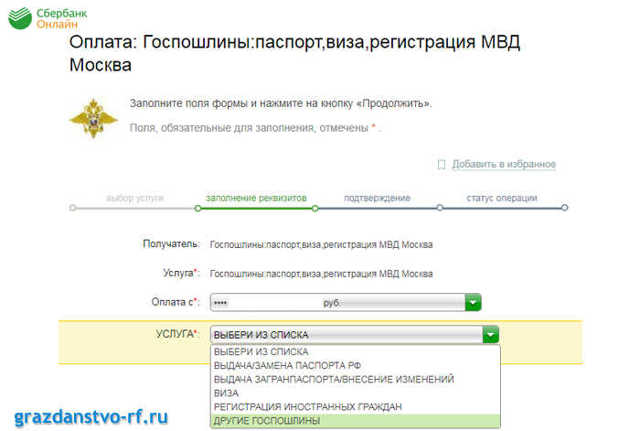Choose ВЫДАЧА/ЗАМЕНА ПАСПОРТА РФ option
Screen dimensions: 640x431
point(355,365)
